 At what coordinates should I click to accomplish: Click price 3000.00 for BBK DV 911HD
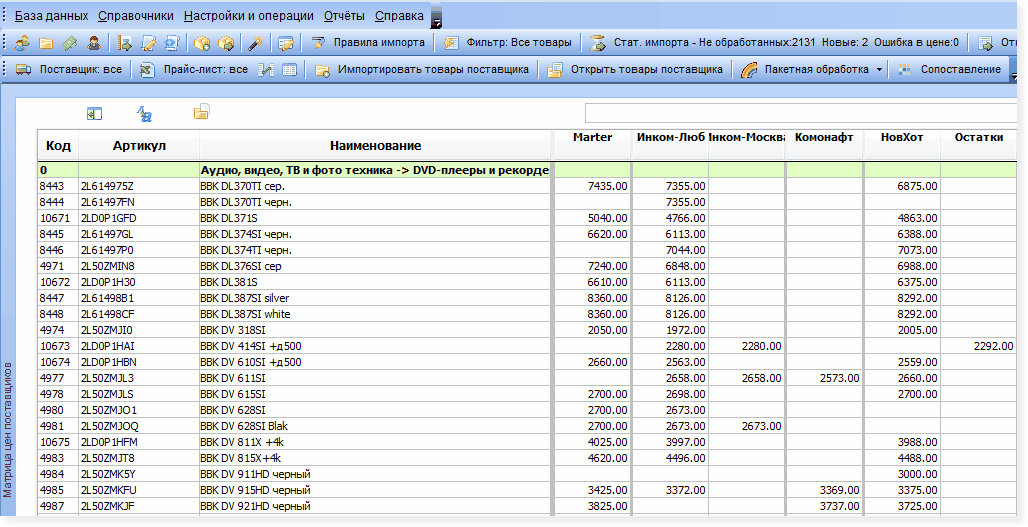click(901, 474)
